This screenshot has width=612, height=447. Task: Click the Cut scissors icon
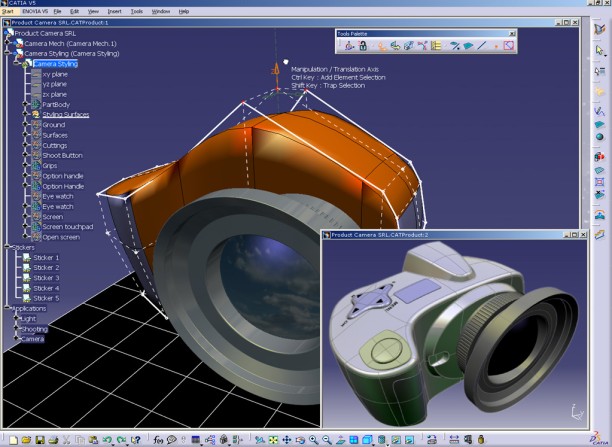coord(67,440)
